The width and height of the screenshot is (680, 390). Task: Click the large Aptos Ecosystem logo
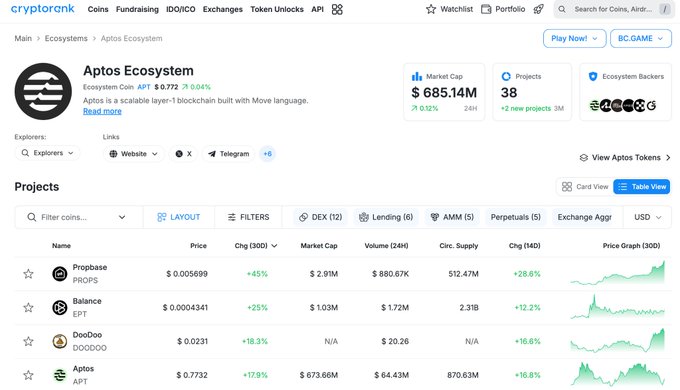pyautogui.click(x=43, y=91)
